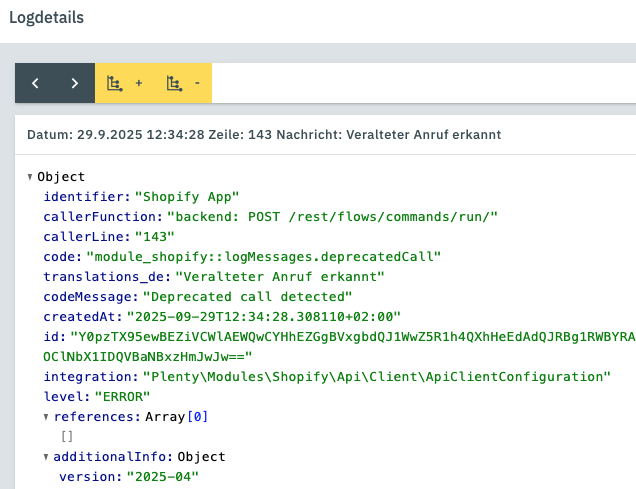This screenshot has width=636, height=489.
Task: Click the Logdetails page heading
Action: tap(46, 17)
